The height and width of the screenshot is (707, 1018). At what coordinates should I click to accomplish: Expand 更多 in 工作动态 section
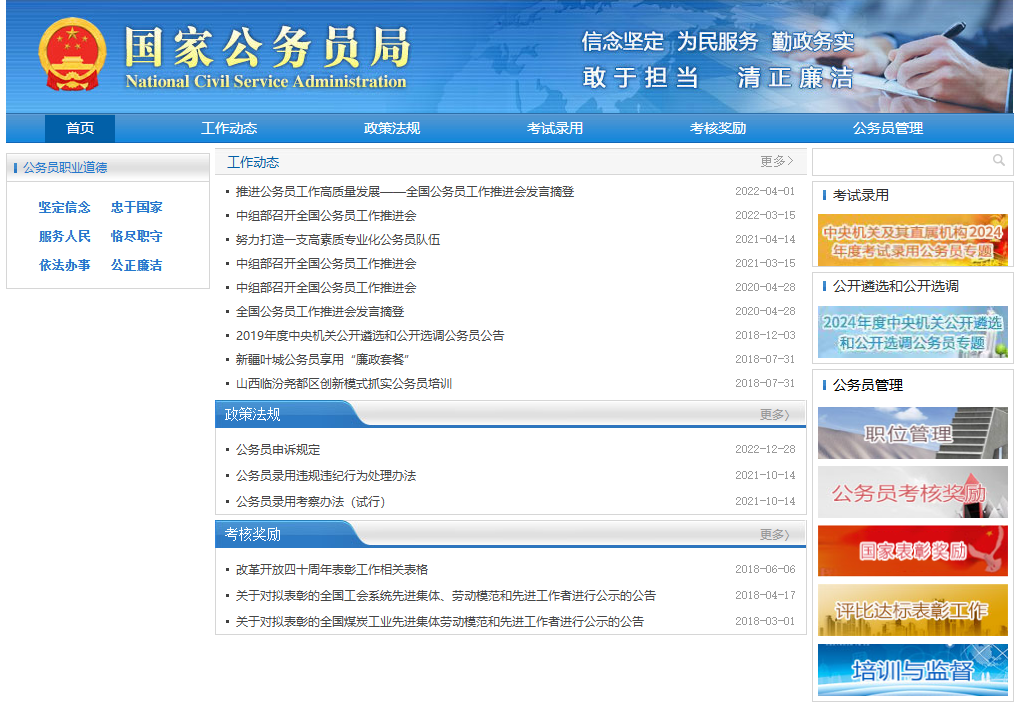click(776, 161)
